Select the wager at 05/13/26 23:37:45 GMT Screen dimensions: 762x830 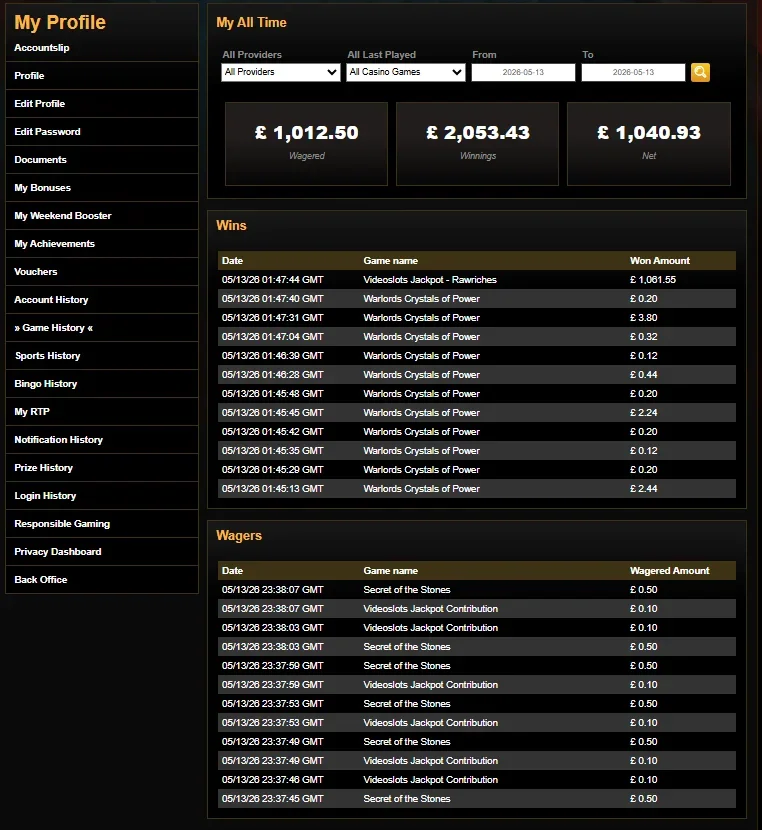[x=477, y=799]
